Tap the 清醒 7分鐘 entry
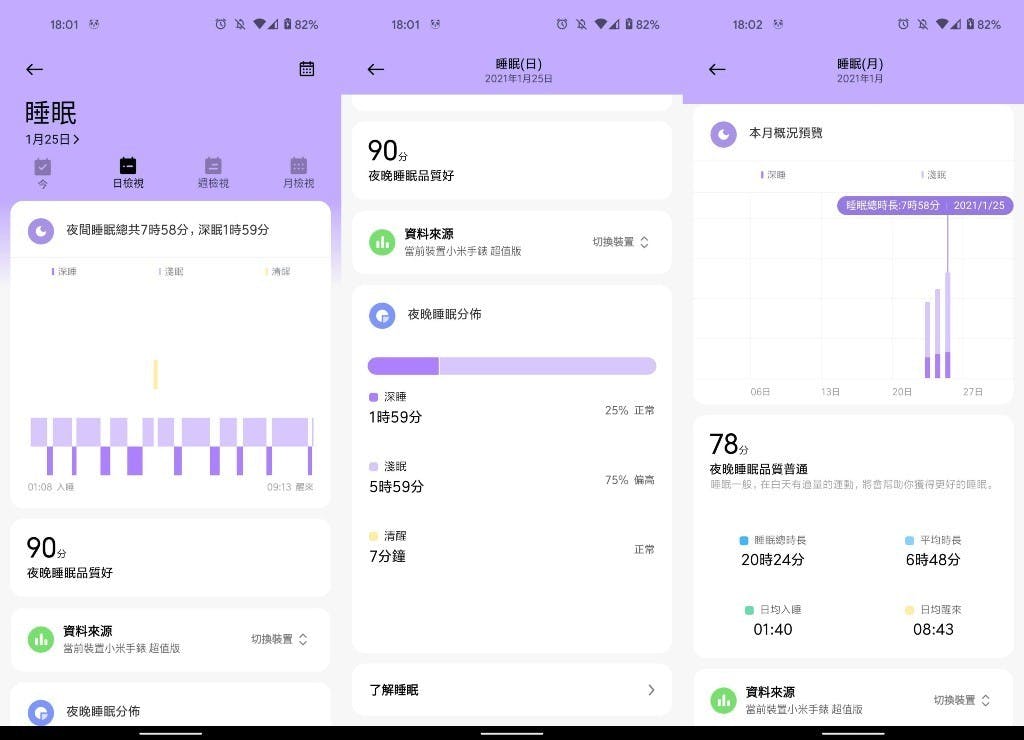This screenshot has height=740, width=1024. tap(388, 548)
